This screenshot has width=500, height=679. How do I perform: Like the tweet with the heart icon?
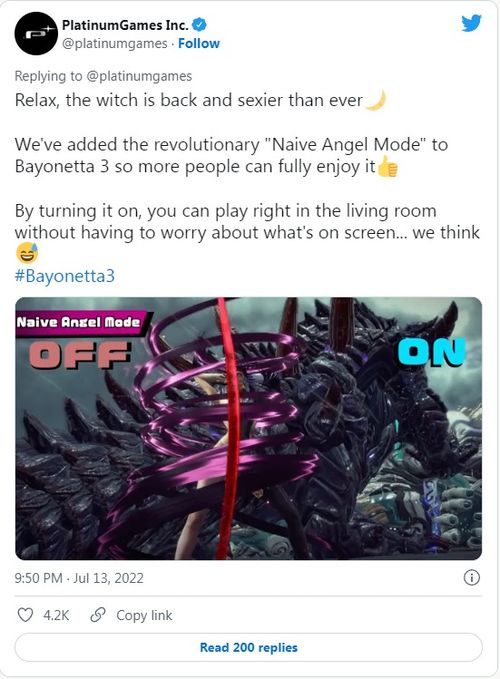pos(25,615)
